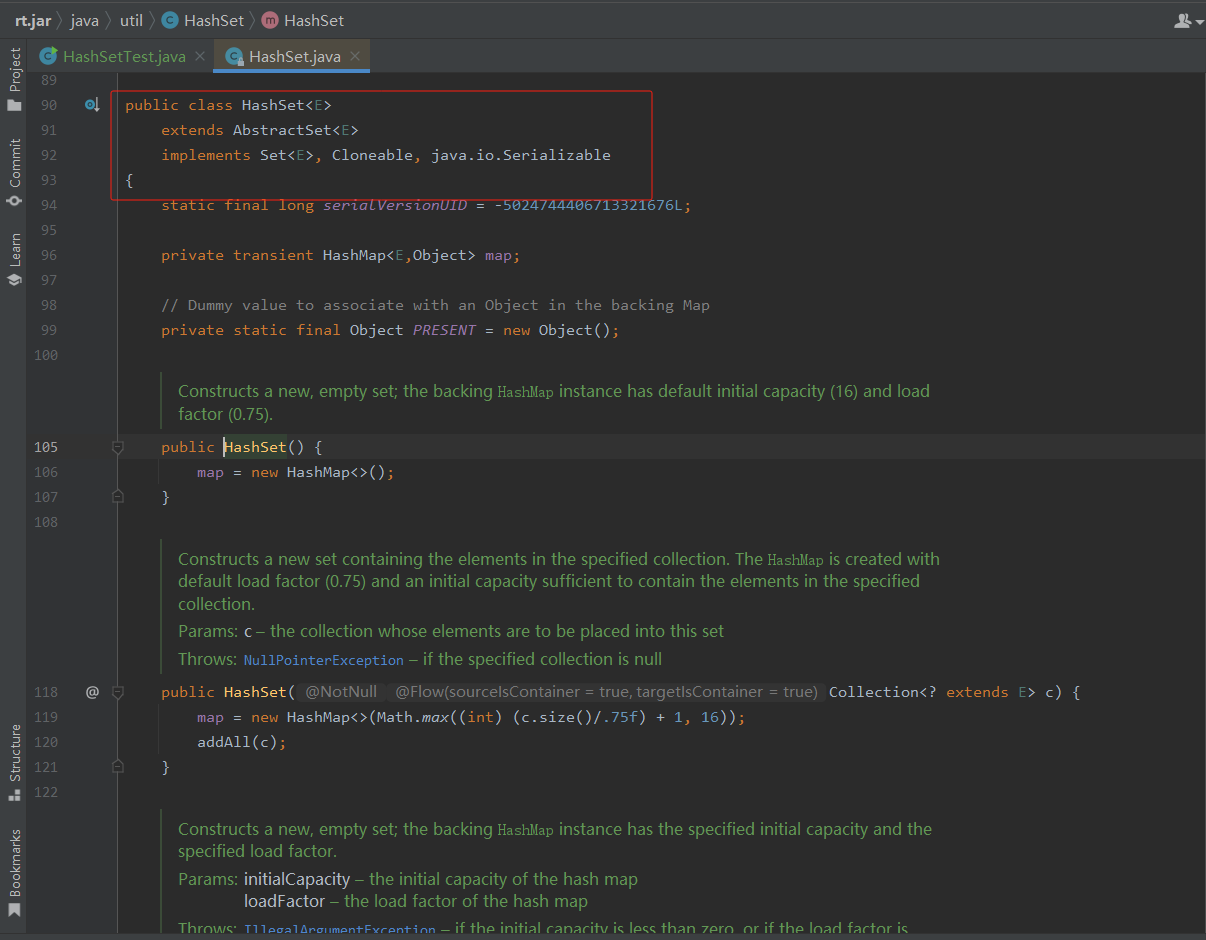Open the Project tool window
Viewport: 1206px width, 940px height.
point(14,79)
